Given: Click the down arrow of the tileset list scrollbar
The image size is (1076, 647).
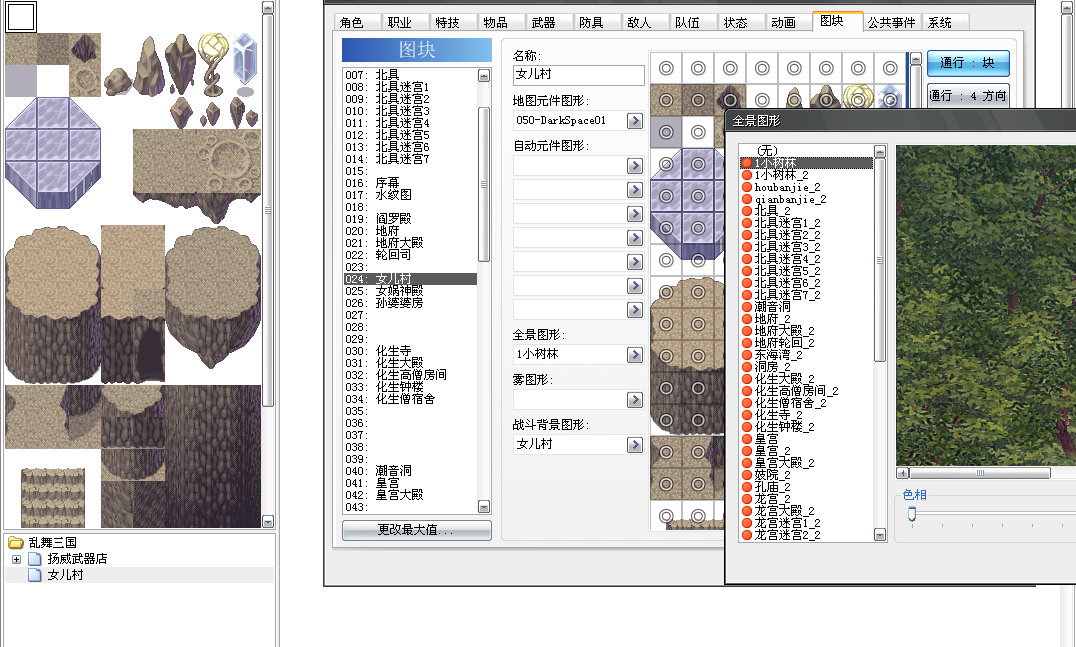Looking at the screenshot, I should [484, 507].
